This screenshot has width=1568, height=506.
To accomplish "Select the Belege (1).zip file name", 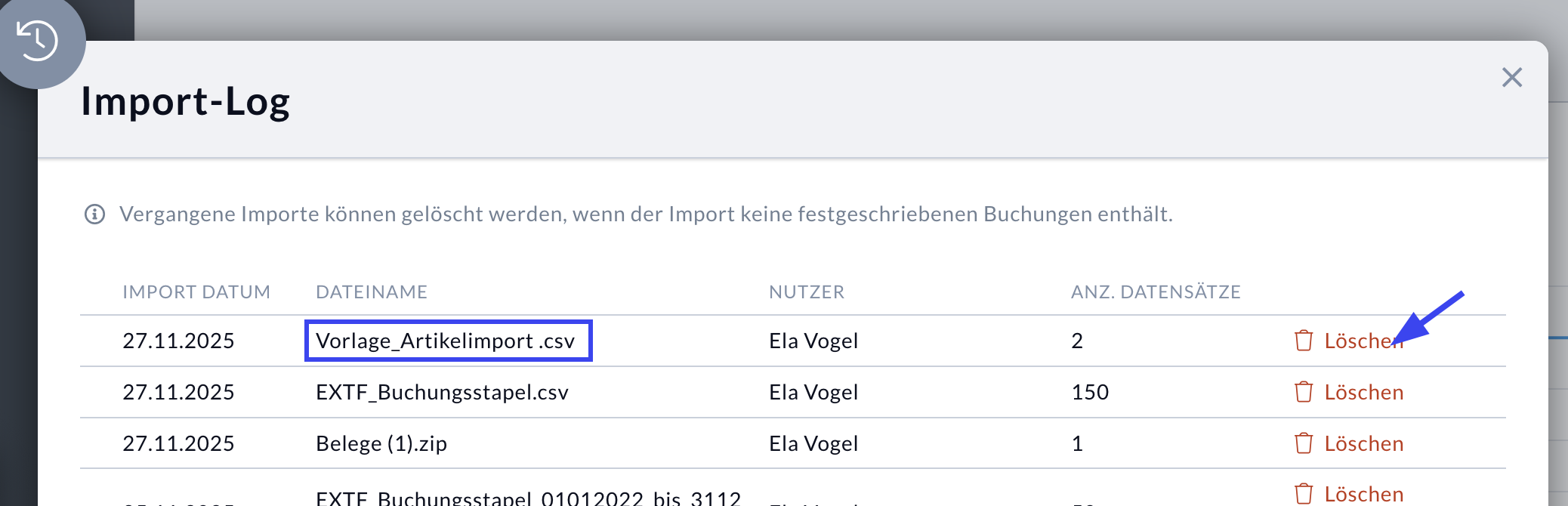I will click(381, 443).
